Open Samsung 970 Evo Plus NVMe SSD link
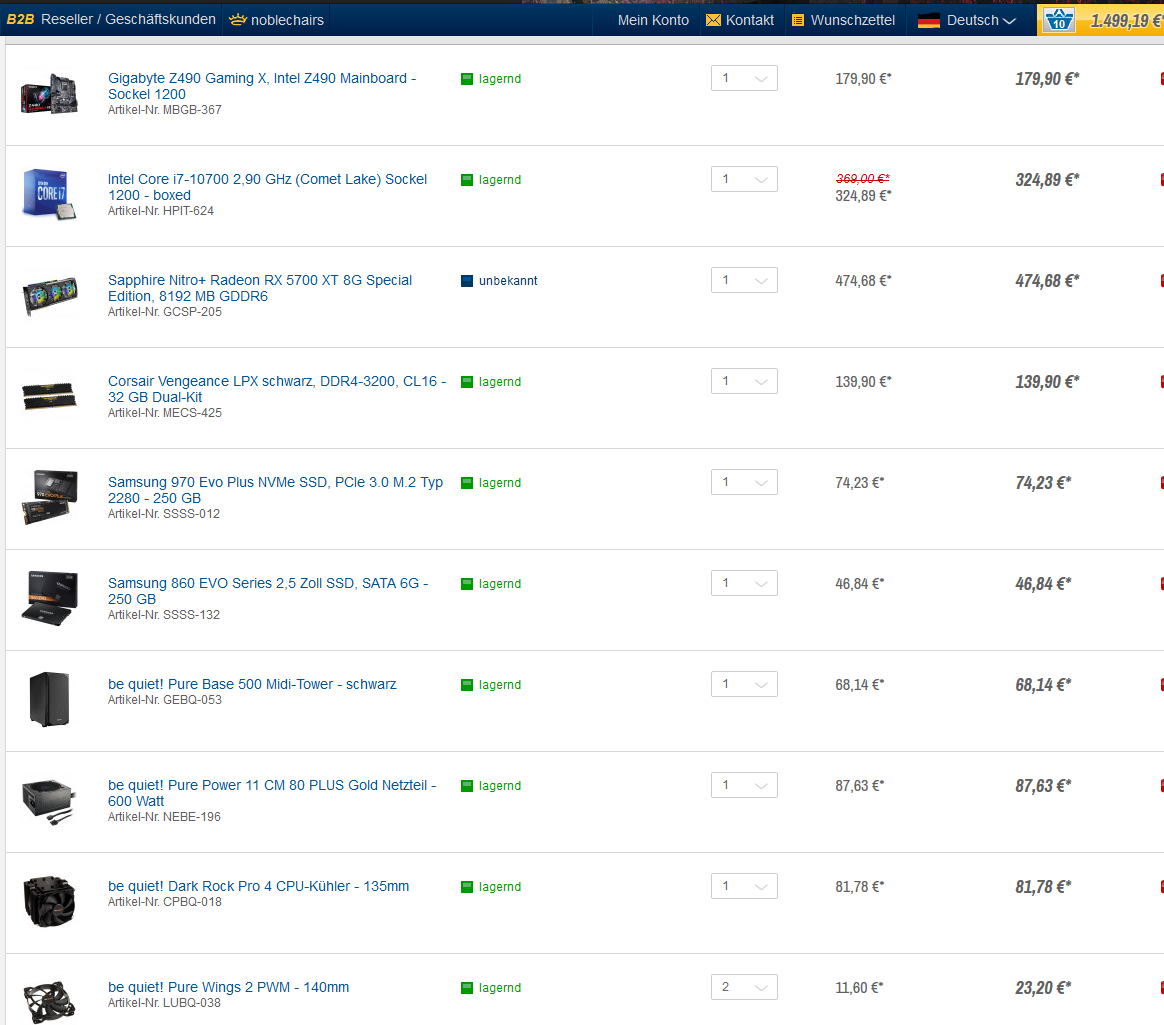The image size is (1164, 1025). coord(275,490)
